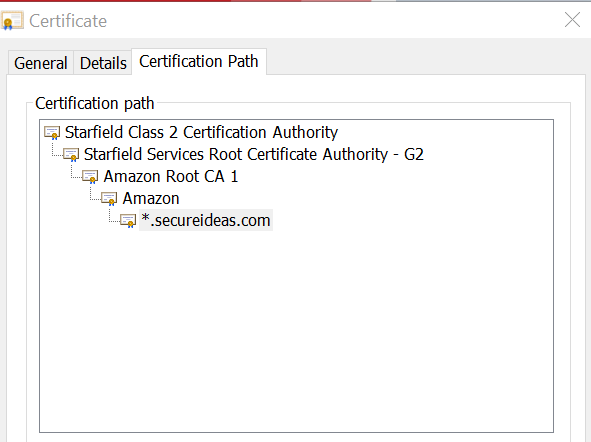Open the Details tab

103,63
